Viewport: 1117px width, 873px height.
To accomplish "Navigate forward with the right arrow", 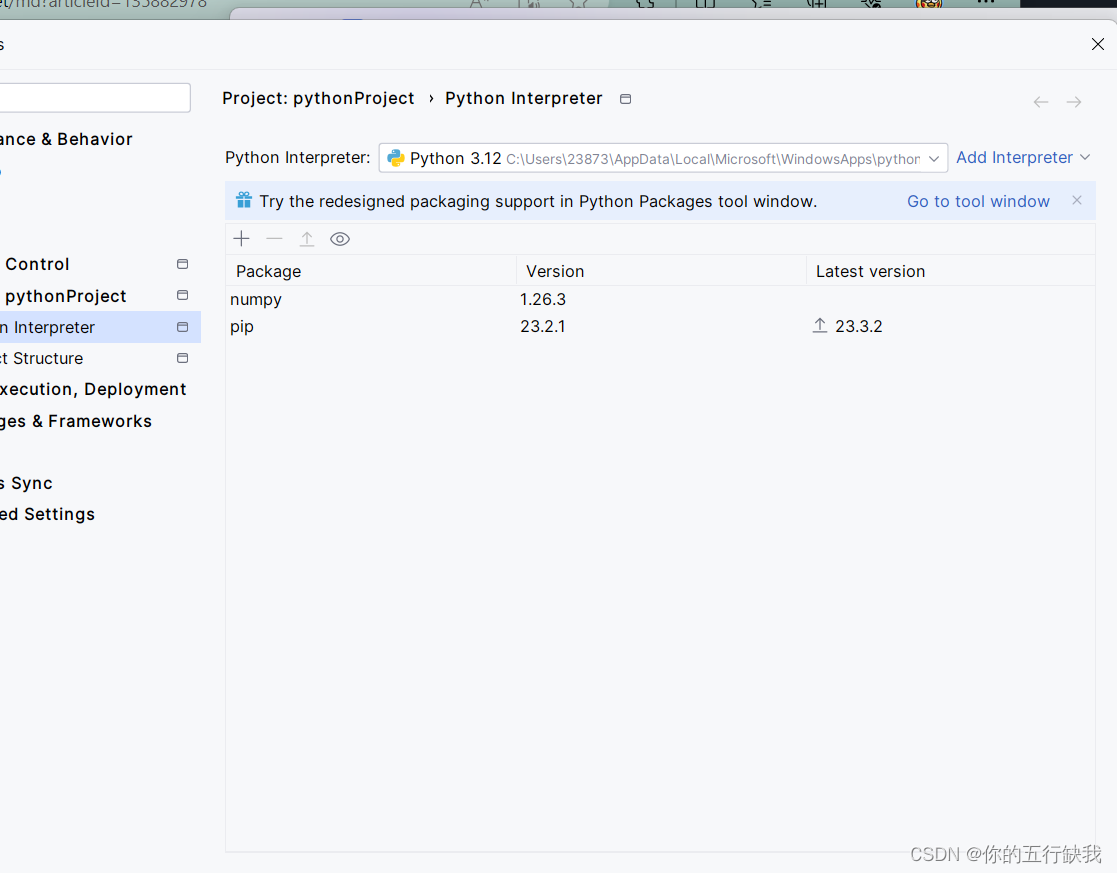I will coord(1074,102).
